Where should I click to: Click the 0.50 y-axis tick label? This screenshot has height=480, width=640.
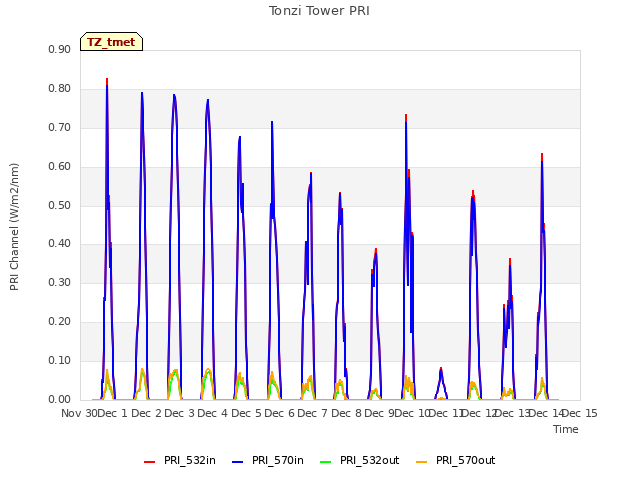pyautogui.click(x=60, y=205)
